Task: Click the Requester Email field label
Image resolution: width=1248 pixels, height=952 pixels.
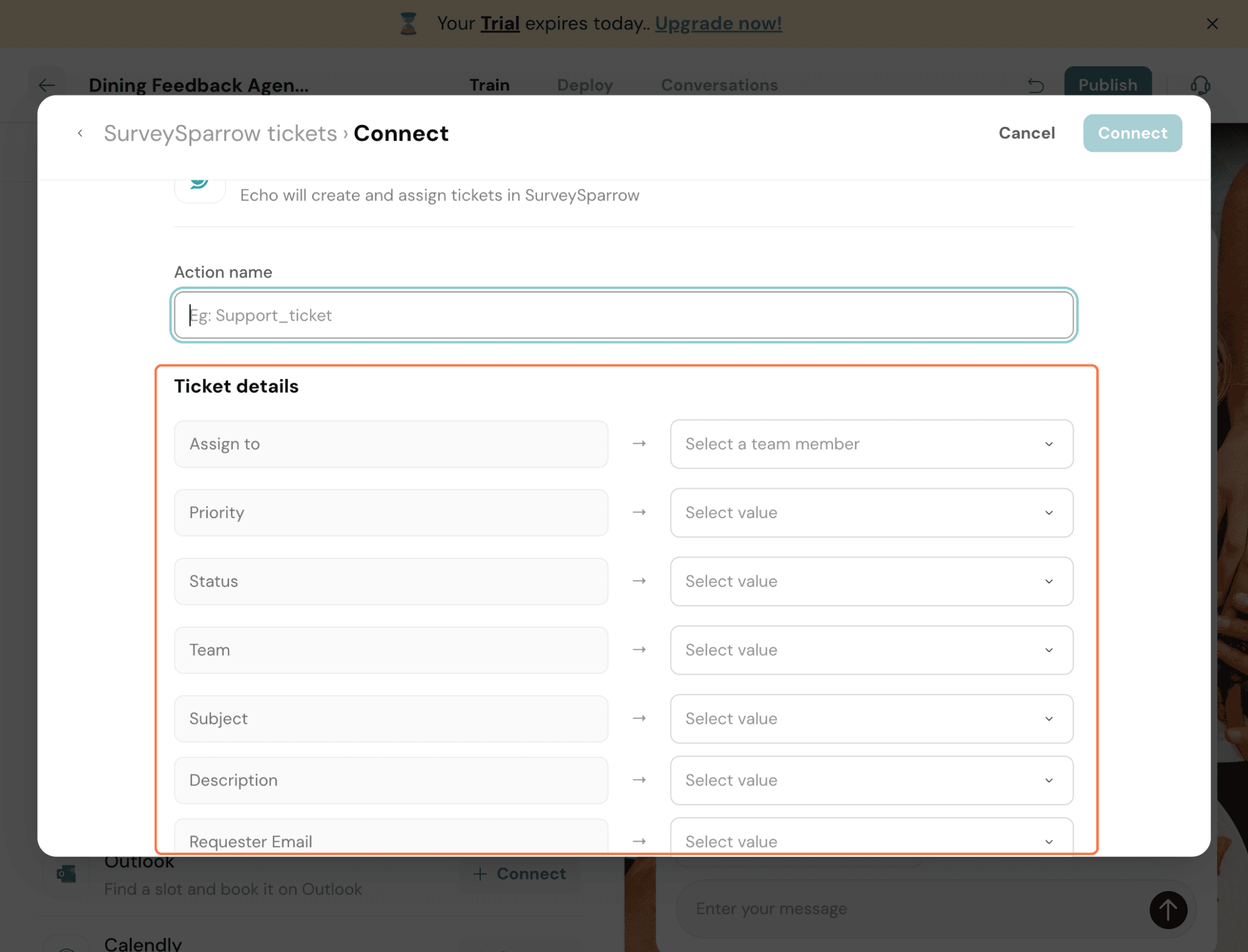Action: click(391, 836)
